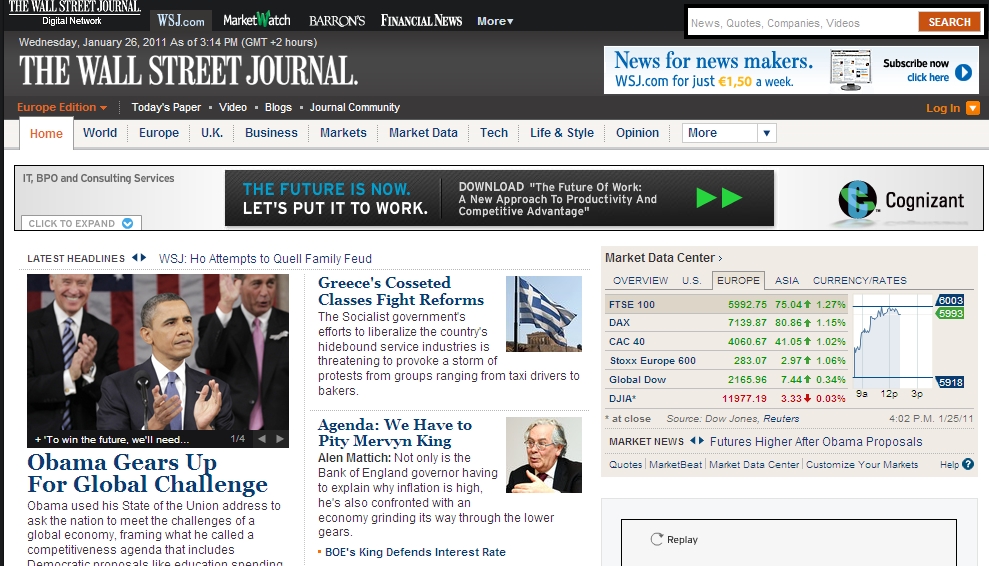
Task: Select the FTSE 100 index row
Action: click(x=727, y=304)
